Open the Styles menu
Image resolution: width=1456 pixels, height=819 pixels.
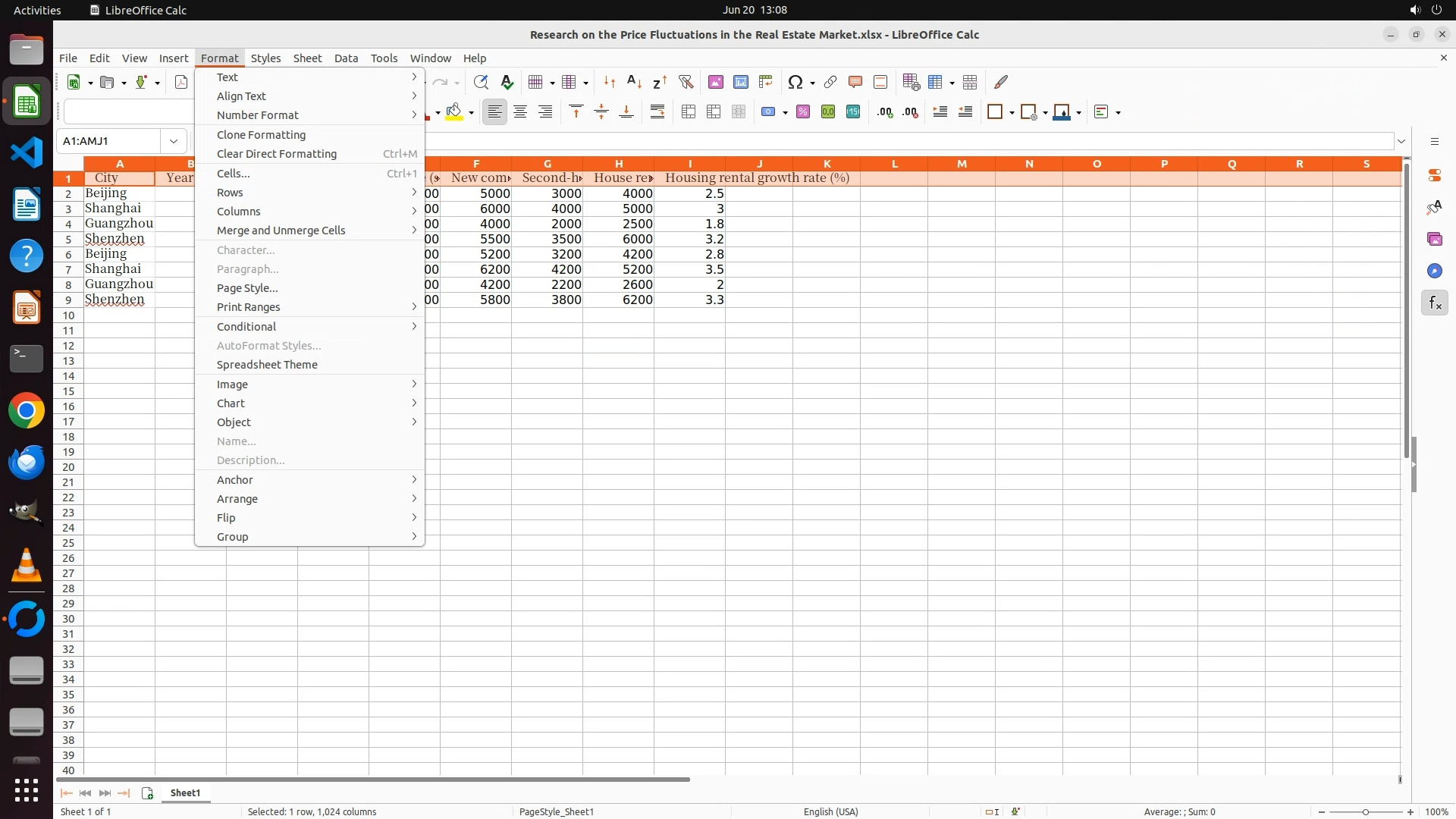click(265, 58)
